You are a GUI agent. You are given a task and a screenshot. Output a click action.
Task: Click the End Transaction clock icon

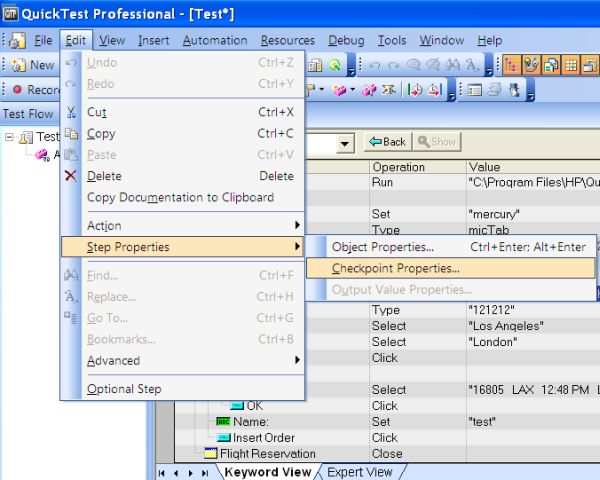click(435, 90)
